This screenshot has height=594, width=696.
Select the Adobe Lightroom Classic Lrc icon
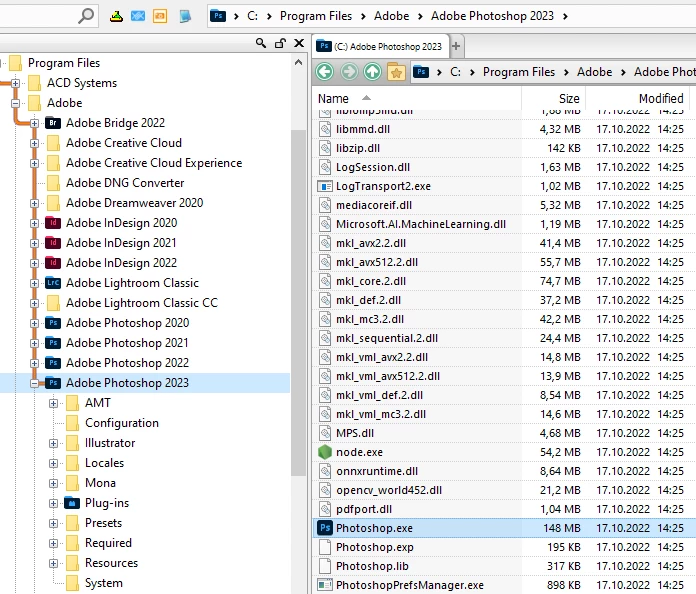coord(53,283)
